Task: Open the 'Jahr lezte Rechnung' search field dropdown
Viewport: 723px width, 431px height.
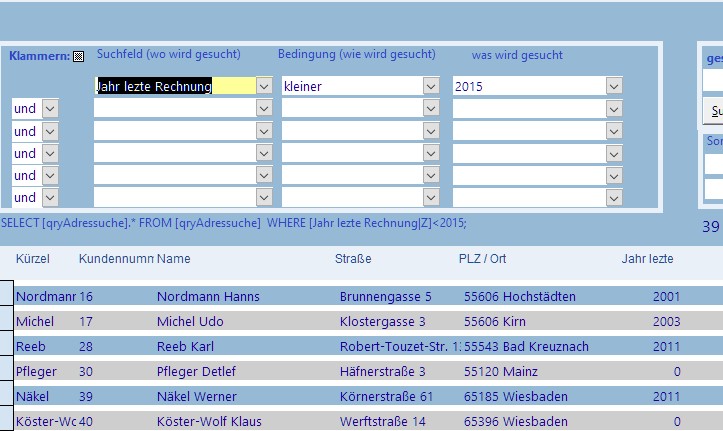Action: coord(264,87)
